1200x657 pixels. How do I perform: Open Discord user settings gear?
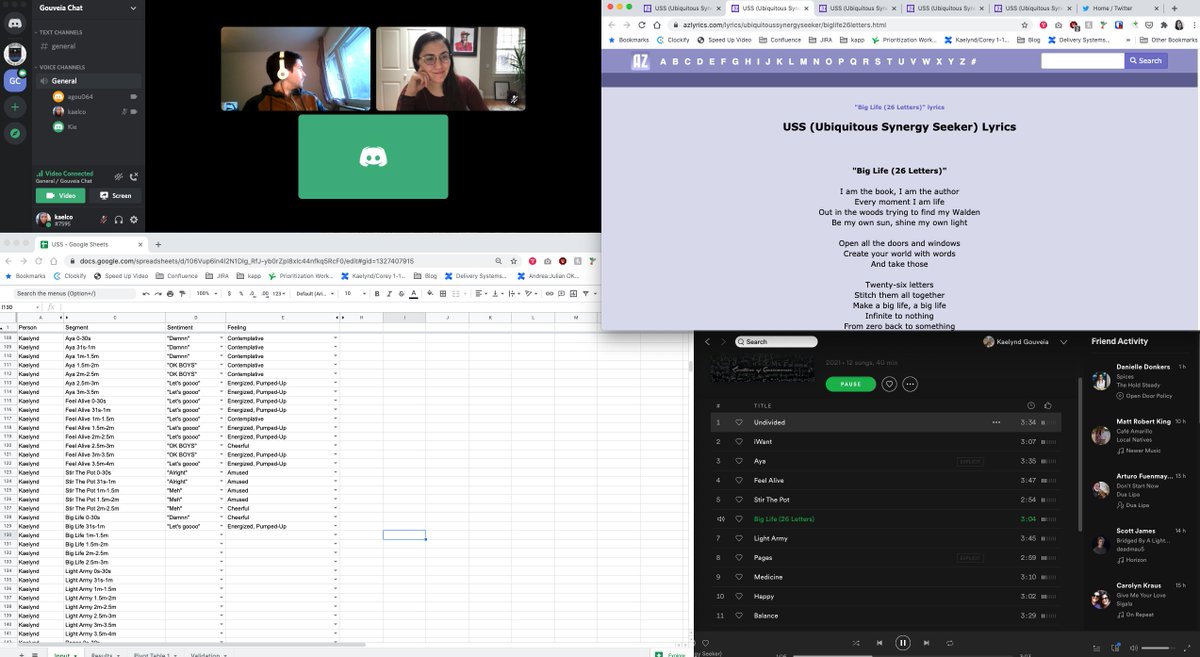point(134,219)
